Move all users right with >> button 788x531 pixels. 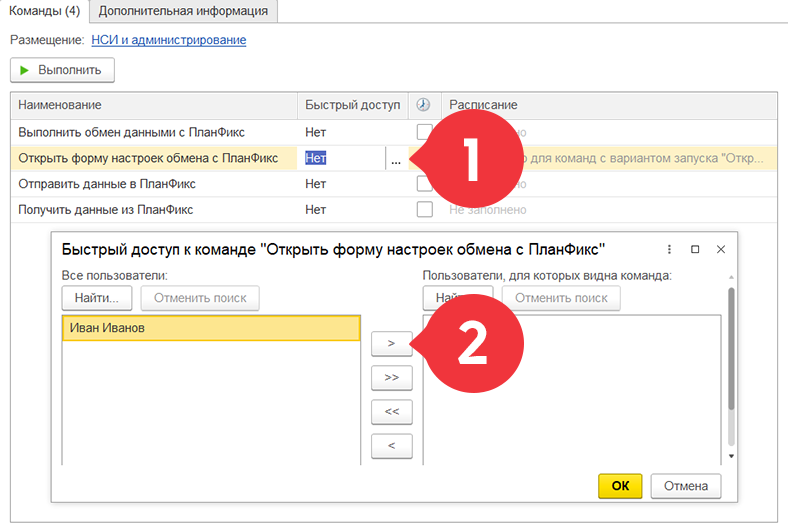(391, 378)
